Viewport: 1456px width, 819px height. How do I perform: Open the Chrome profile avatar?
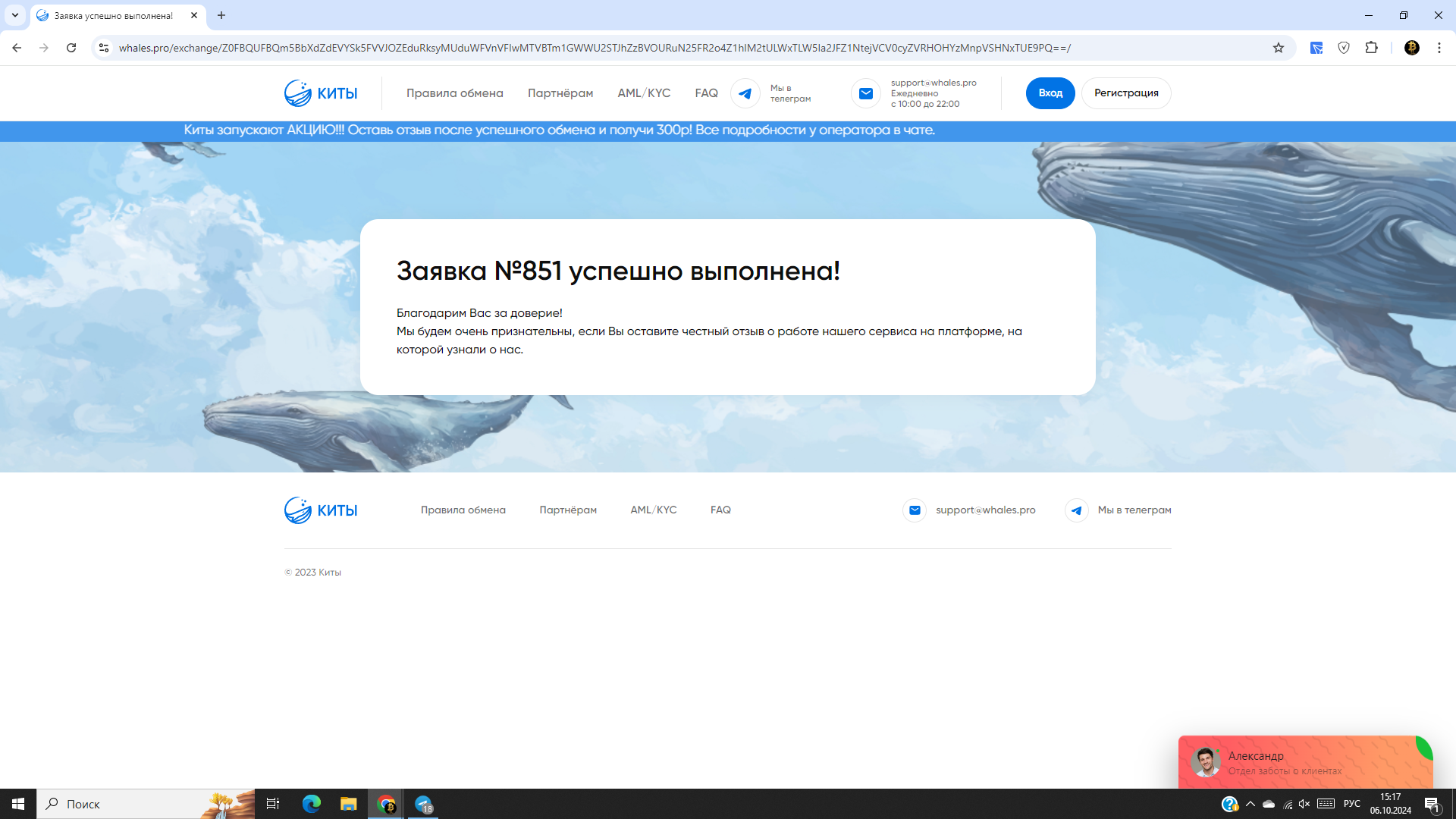point(1411,48)
